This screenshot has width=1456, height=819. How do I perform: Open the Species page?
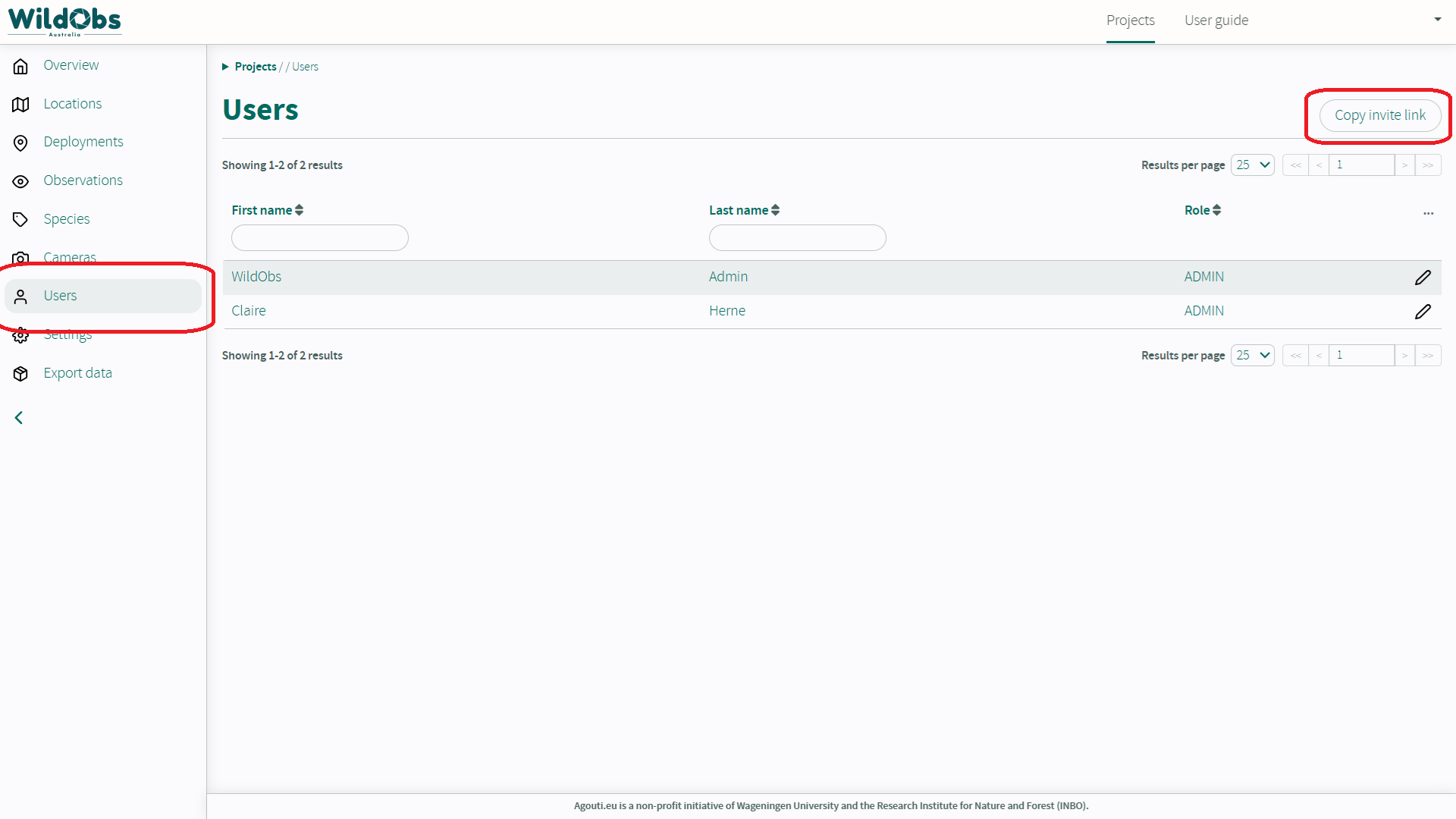click(x=67, y=219)
